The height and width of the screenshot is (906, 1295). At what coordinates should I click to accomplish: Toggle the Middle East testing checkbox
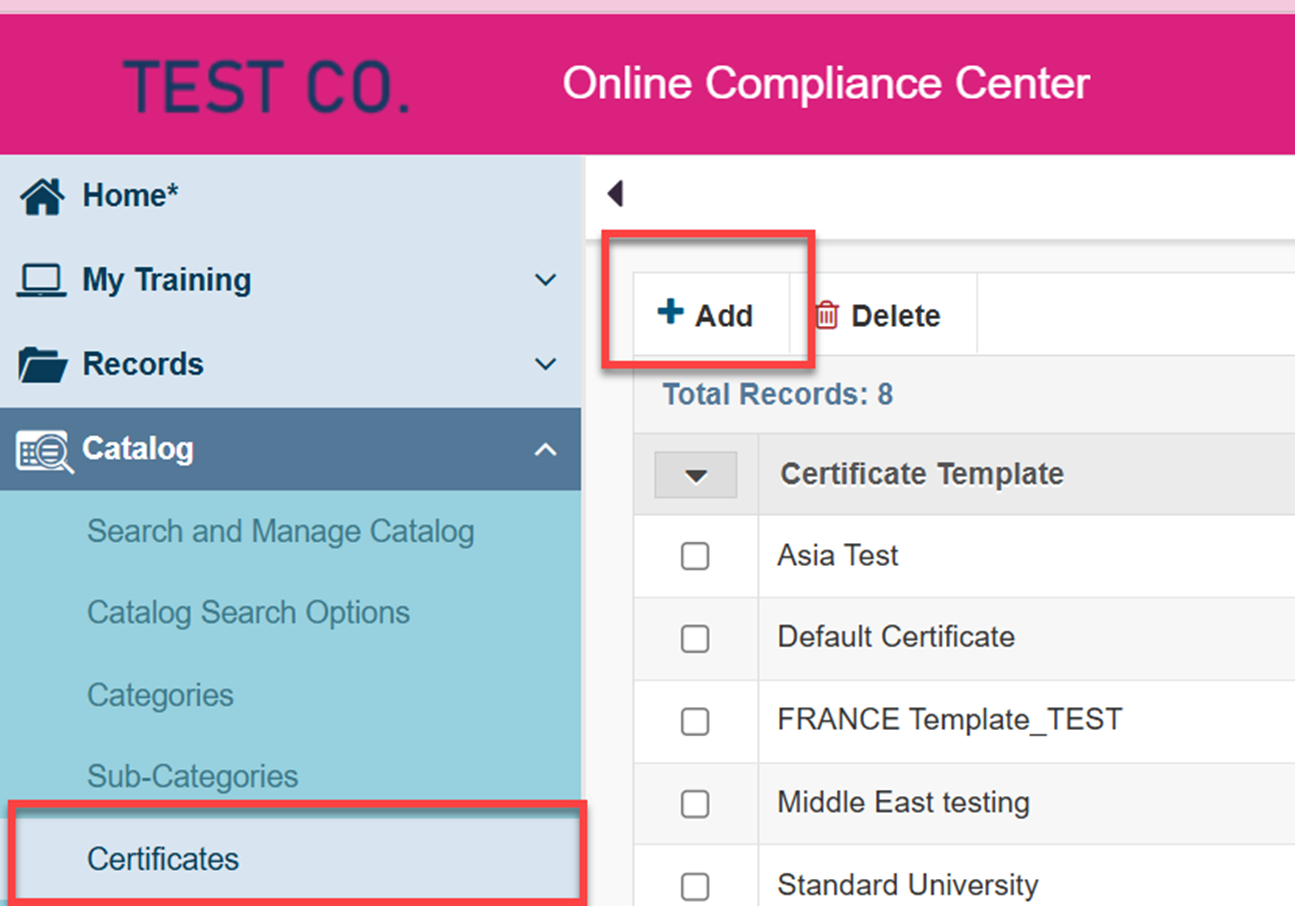tap(695, 803)
